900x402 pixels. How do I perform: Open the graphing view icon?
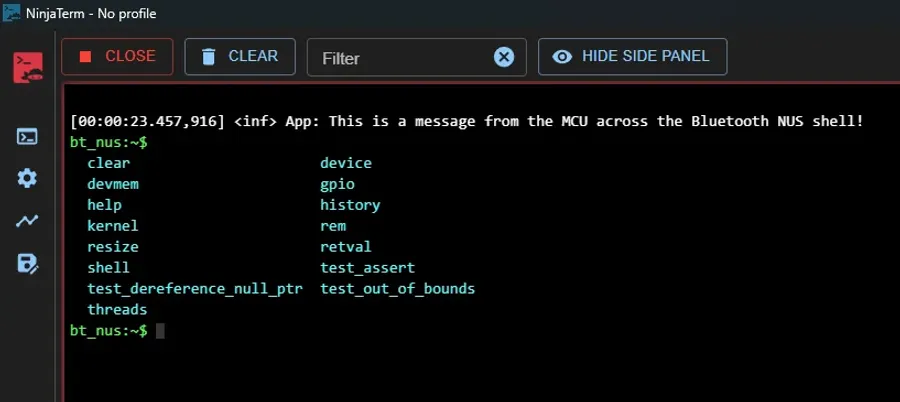pos(27,221)
